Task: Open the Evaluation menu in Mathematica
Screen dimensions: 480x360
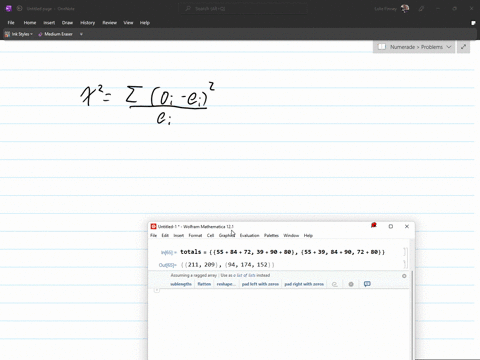Action: coord(249,235)
